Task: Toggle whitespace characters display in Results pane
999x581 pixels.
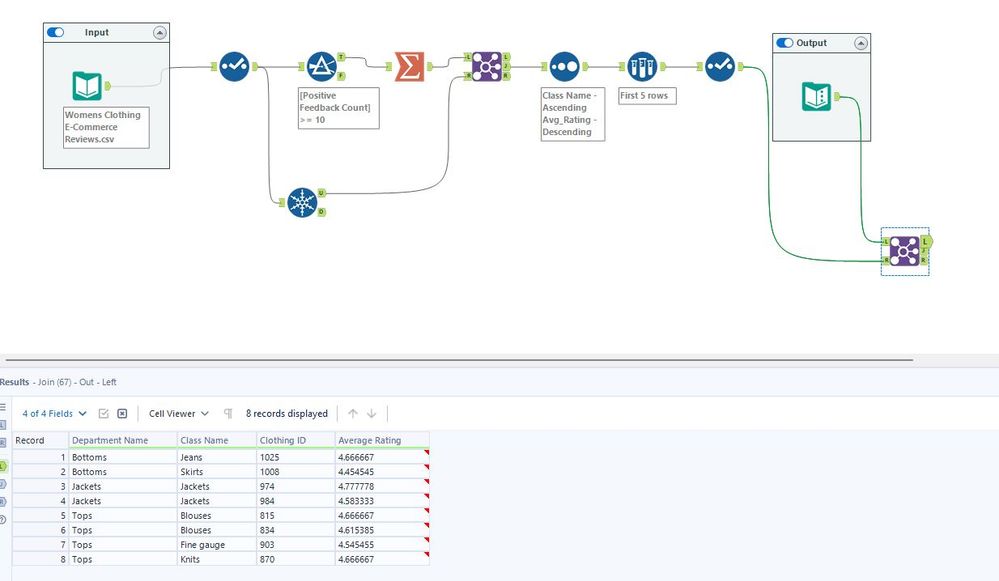Action: 227,413
